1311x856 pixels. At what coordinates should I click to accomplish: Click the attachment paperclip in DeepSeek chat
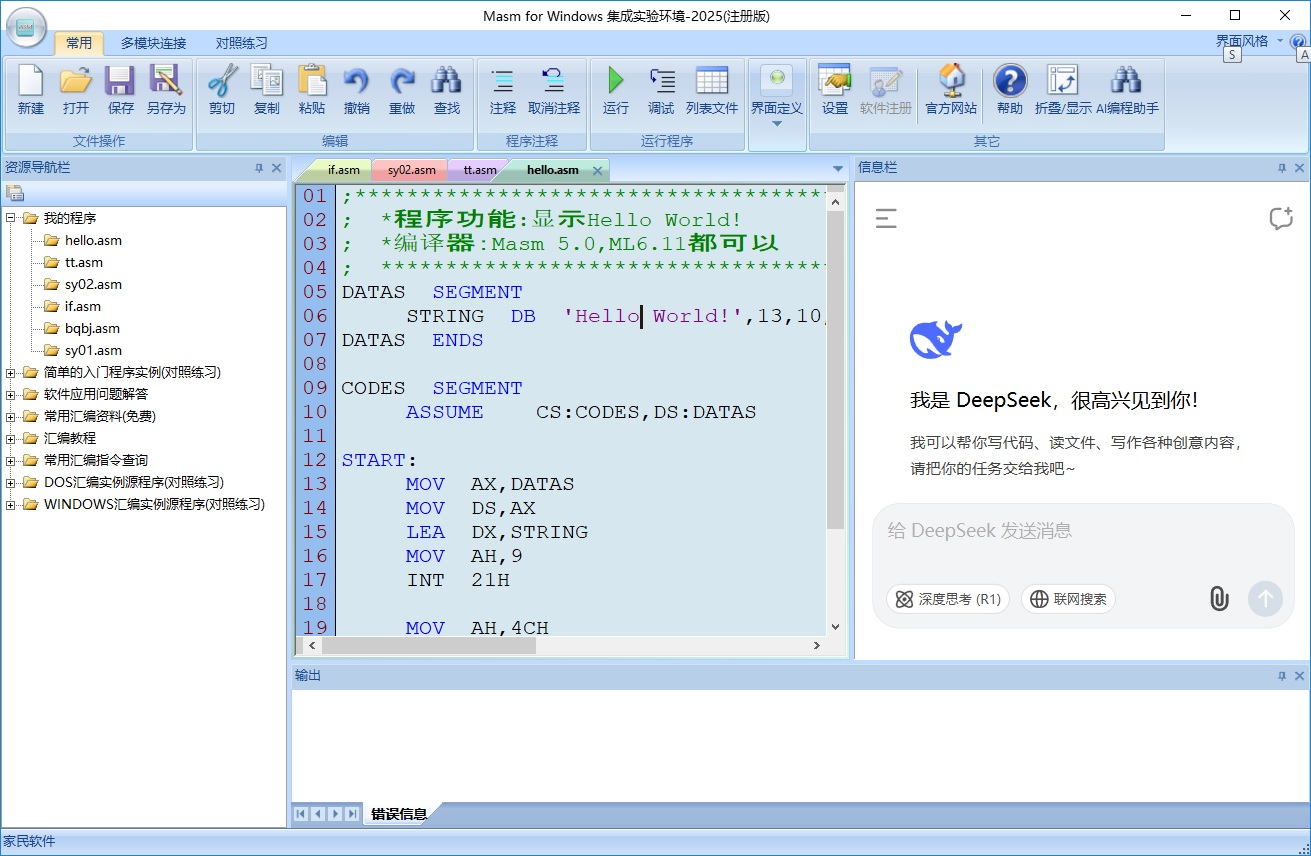(1218, 599)
